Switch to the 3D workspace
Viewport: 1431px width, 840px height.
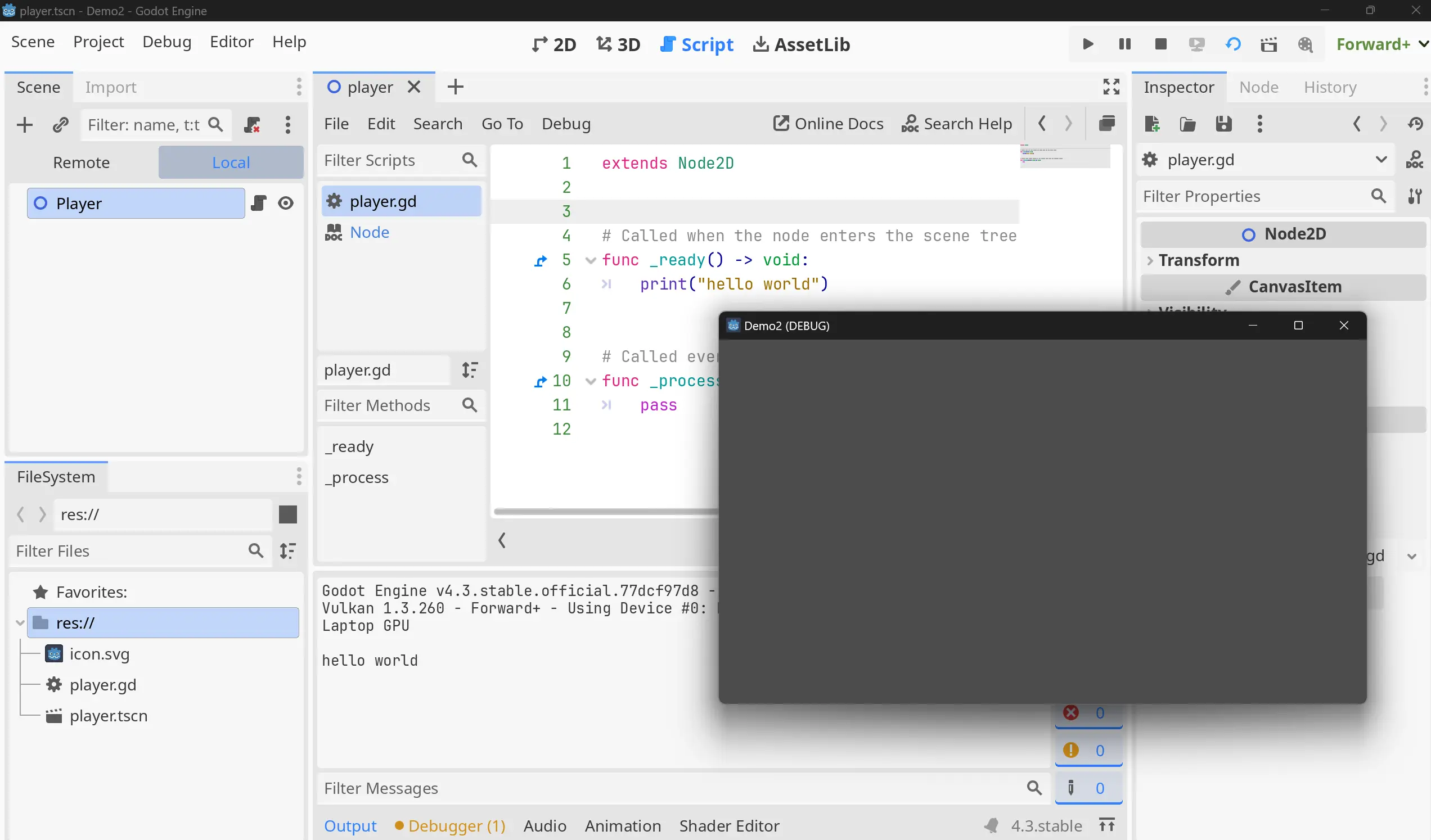pyautogui.click(x=618, y=44)
